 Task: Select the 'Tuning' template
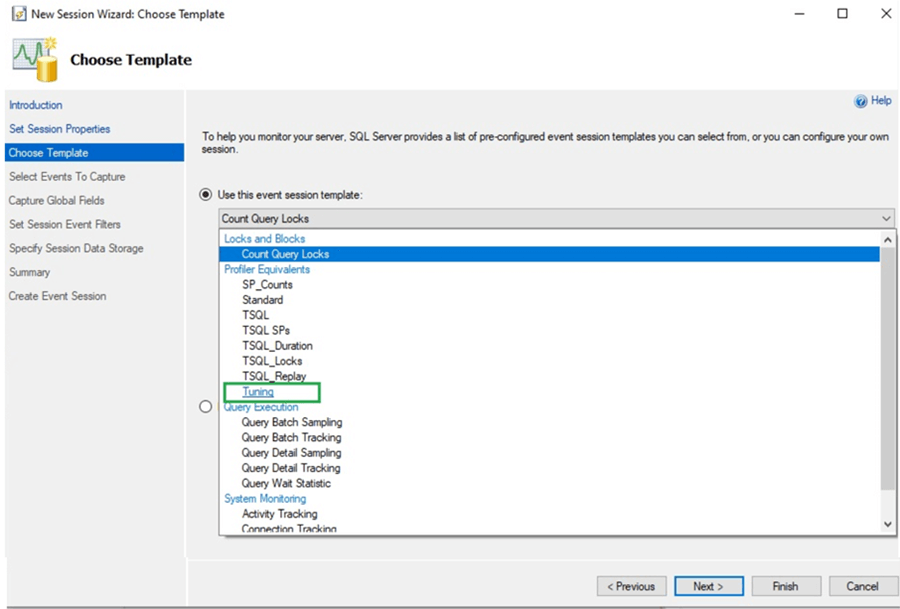[x=258, y=391]
